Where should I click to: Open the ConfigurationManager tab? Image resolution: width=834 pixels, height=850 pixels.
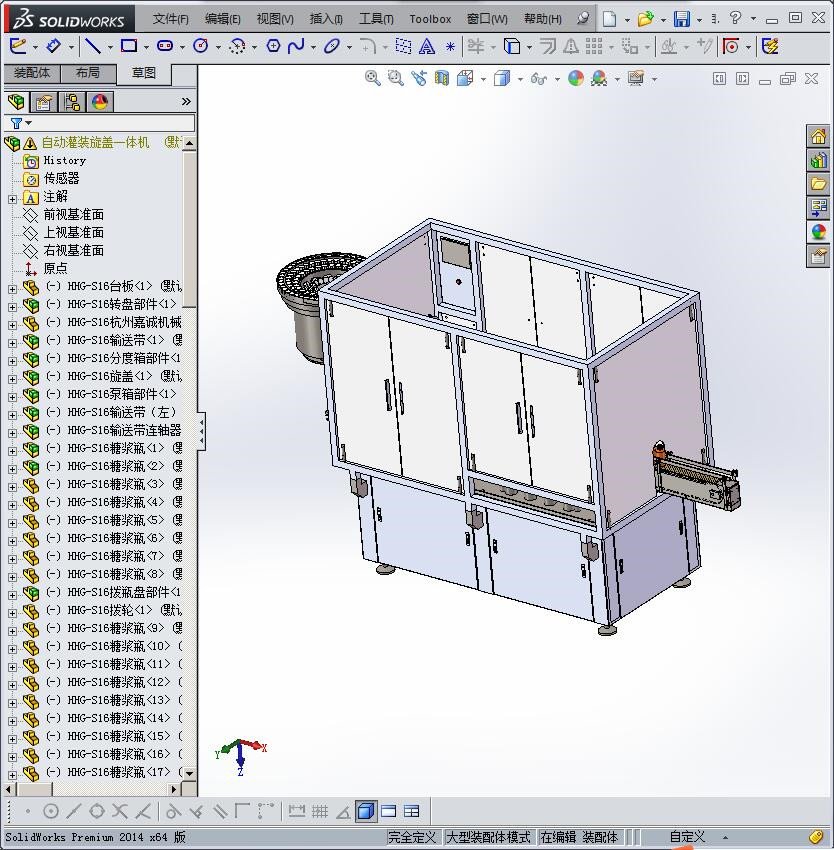[x=72, y=101]
